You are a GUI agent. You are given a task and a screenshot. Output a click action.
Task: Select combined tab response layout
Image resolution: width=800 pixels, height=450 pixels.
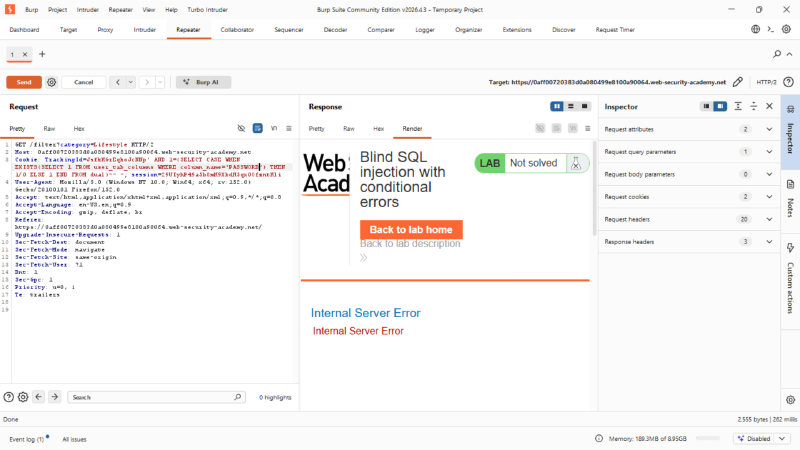(584, 106)
